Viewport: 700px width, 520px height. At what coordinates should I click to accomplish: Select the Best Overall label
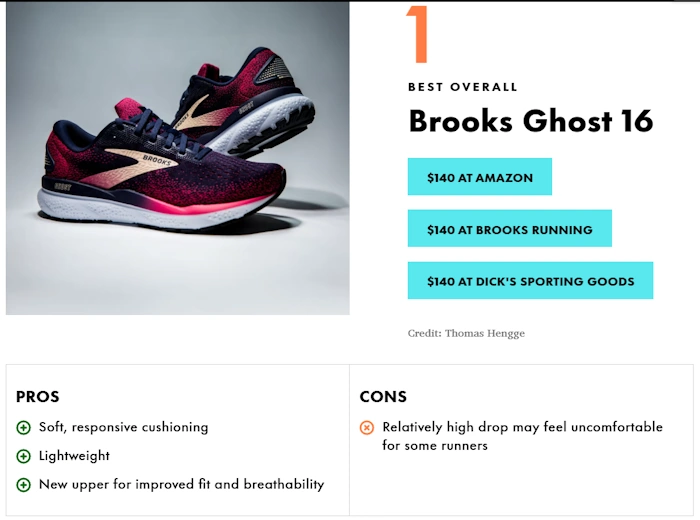[x=462, y=87]
